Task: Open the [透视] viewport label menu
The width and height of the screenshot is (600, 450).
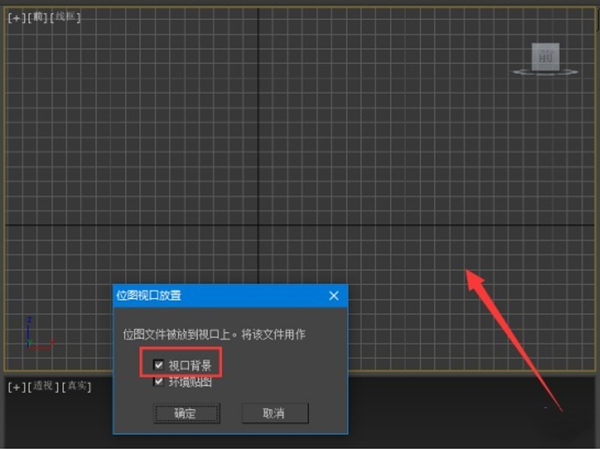Action: [x=44, y=386]
